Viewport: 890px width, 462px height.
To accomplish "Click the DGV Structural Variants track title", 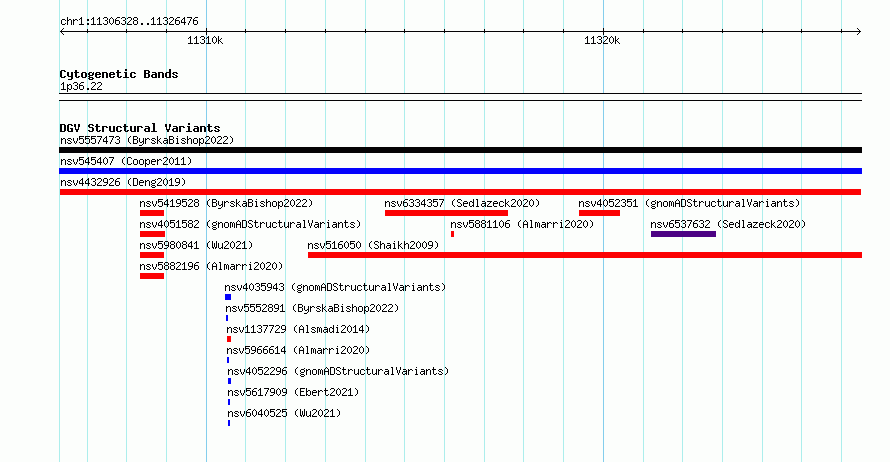I will pyautogui.click(x=140, y=128).
